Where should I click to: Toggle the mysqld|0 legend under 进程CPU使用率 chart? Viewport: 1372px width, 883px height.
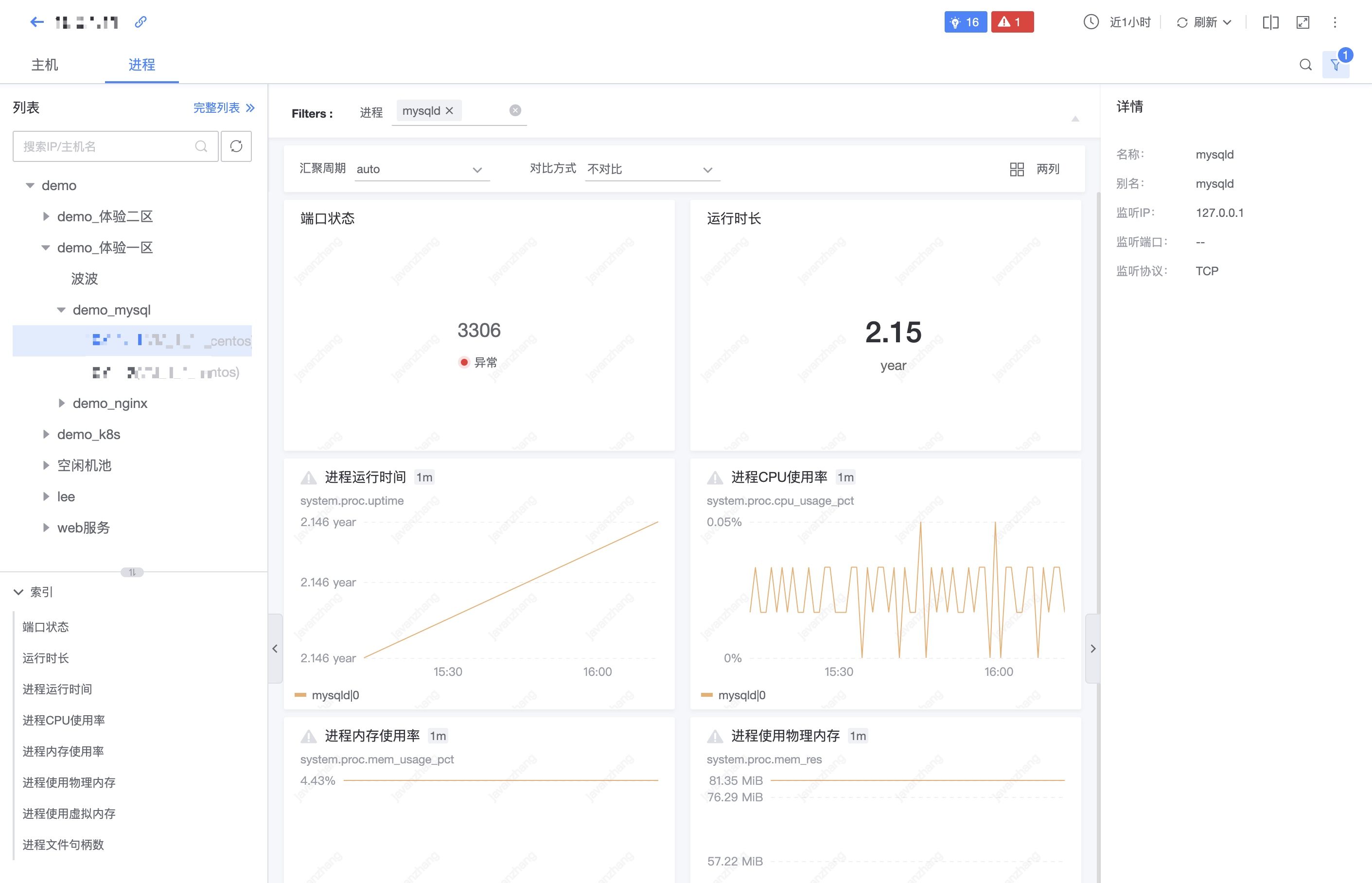point(741,695)
